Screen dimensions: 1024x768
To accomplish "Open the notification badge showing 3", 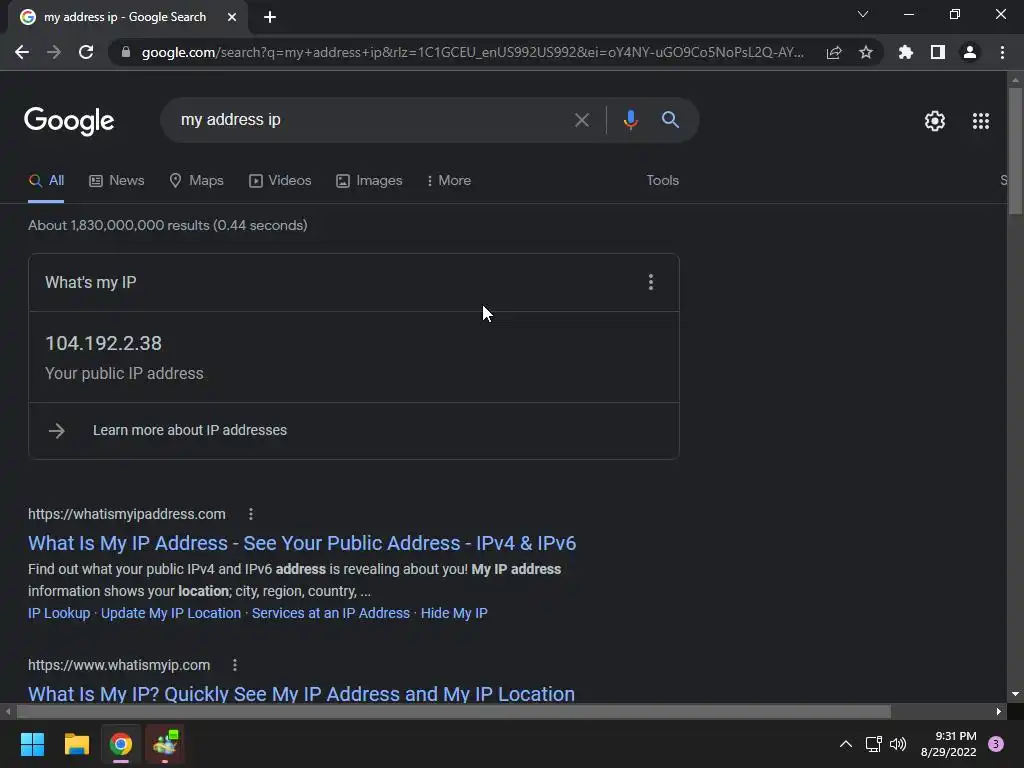I will (x=996, y=744).
